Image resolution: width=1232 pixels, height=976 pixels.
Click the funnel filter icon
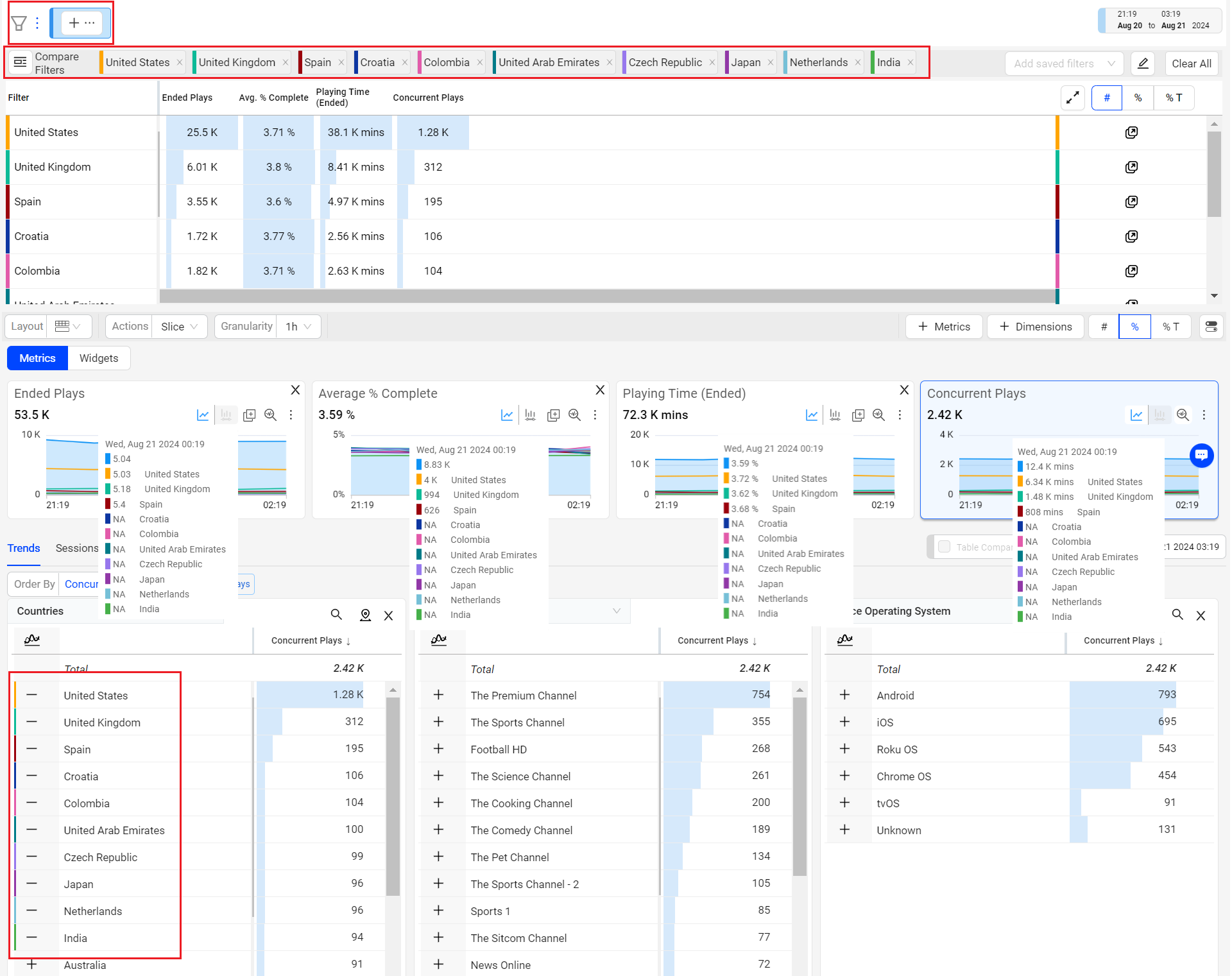tap(19, 24)
